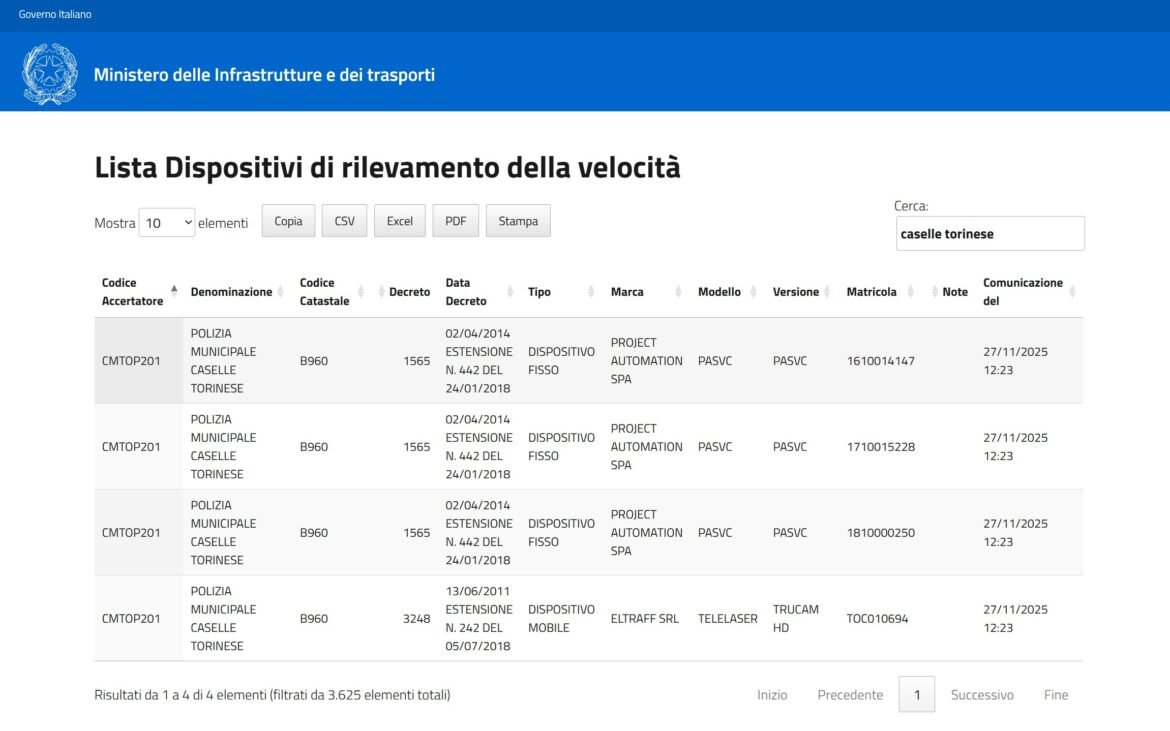The height and width of the screenshot is (731, 1170).
Task: Export the table with CSV button
Action: [x=344, y=221]
